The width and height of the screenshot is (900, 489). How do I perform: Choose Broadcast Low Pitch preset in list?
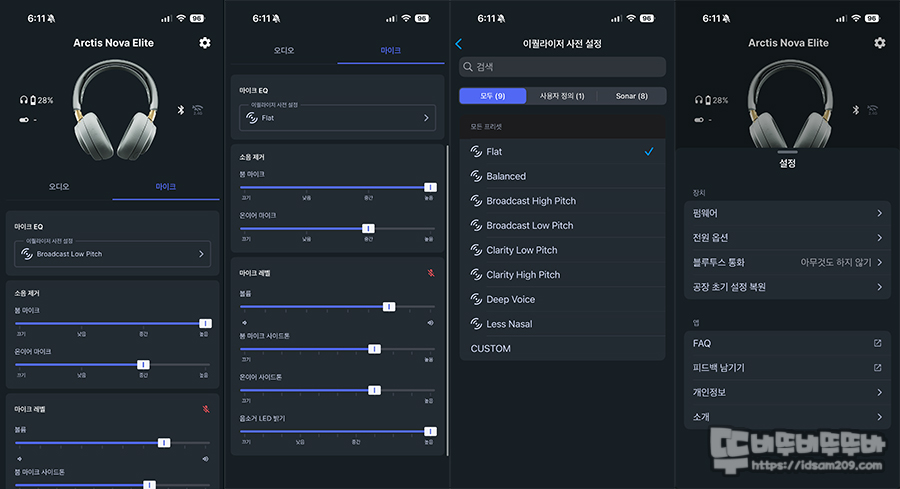pos(562,226)
